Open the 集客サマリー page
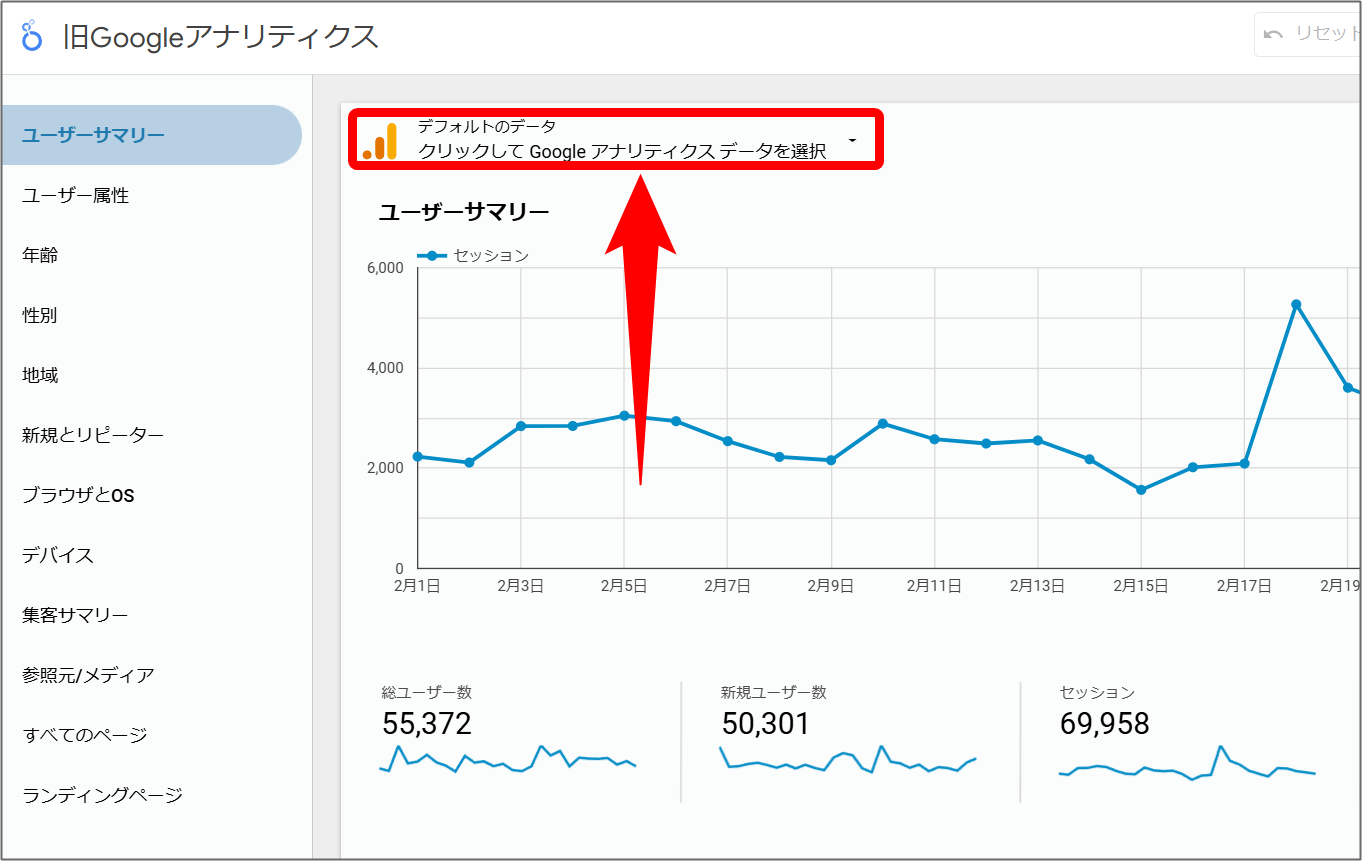Viewport: 1362px width, 861px height. (75, 616)
